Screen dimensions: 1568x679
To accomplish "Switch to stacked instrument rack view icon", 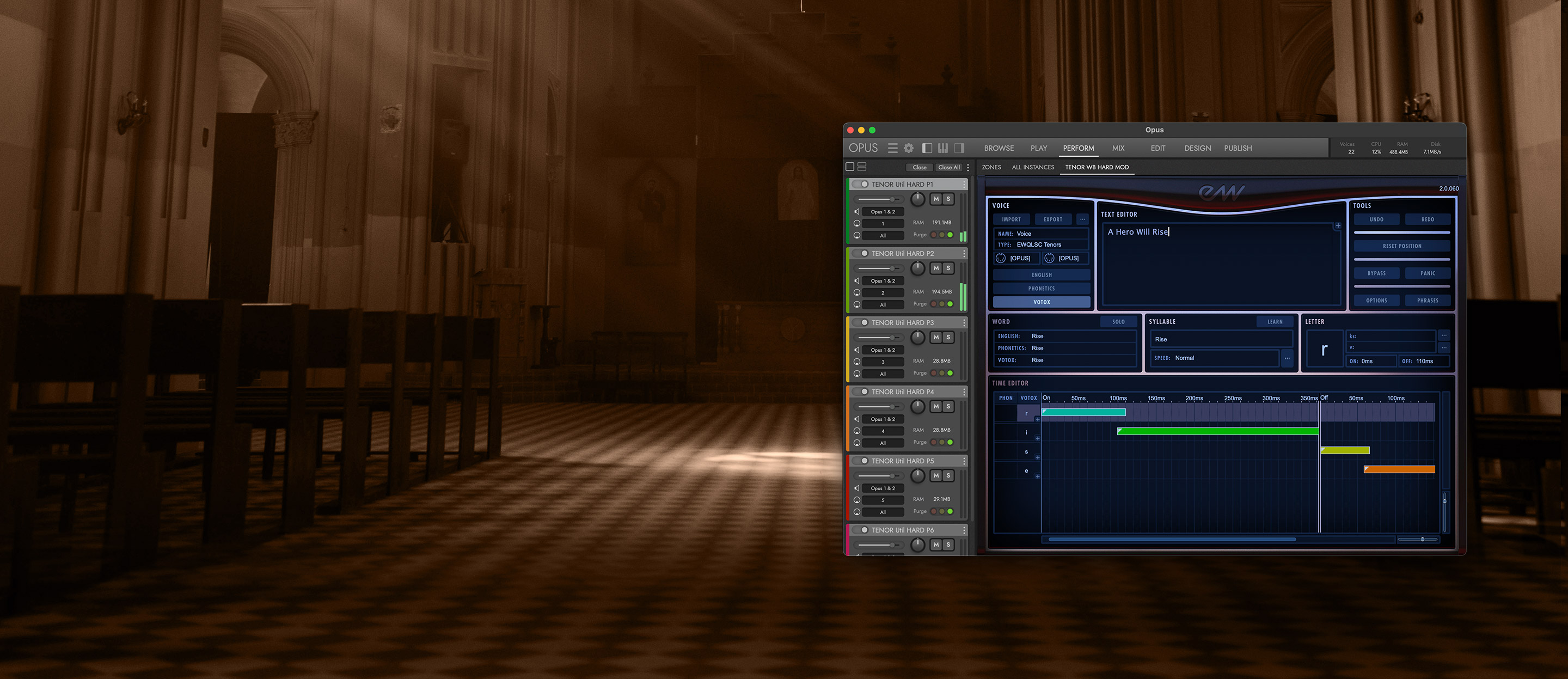I will coord(862,167).
